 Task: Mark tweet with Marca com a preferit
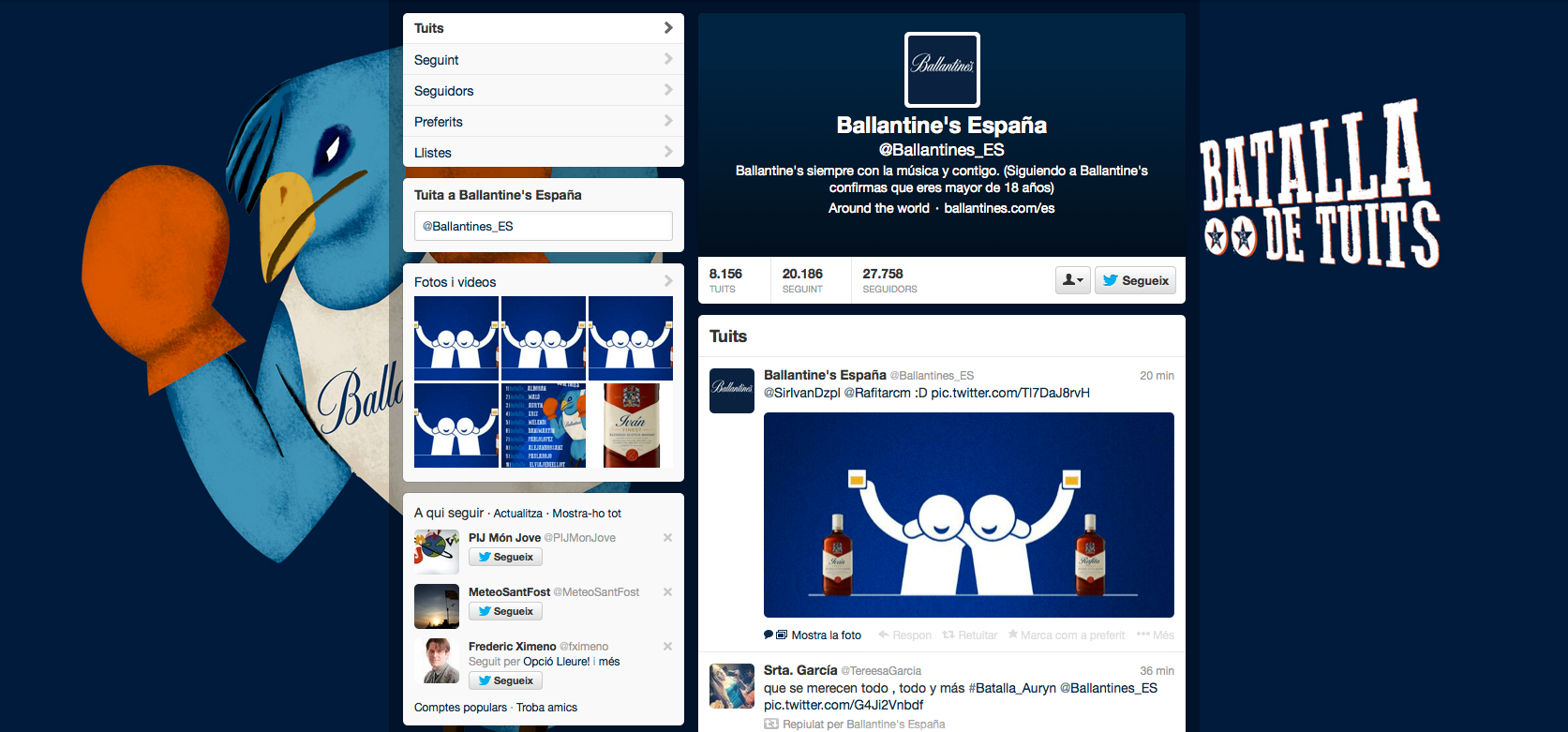pos(1067,635)
